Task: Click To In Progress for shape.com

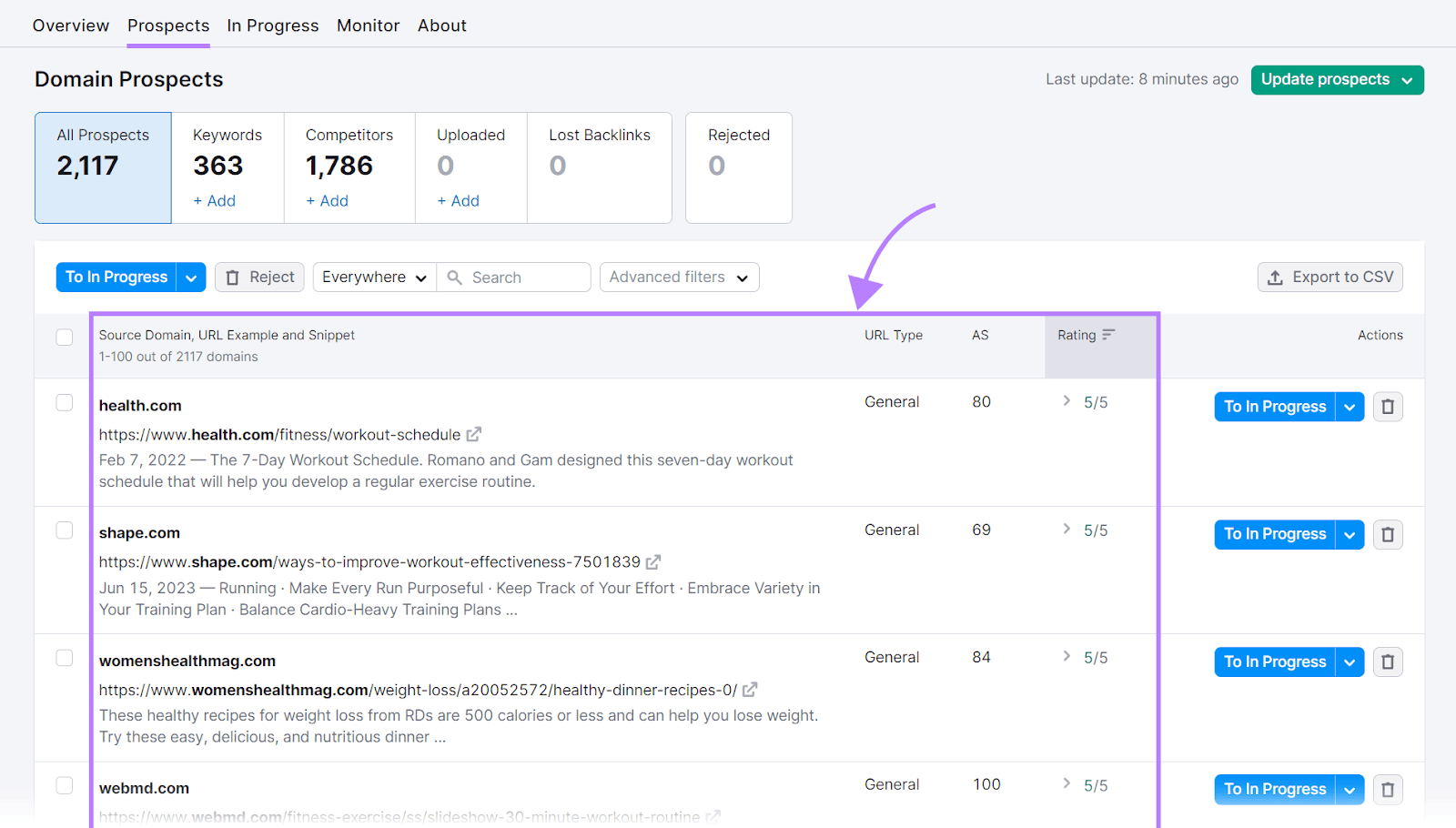Action: 1273,534
